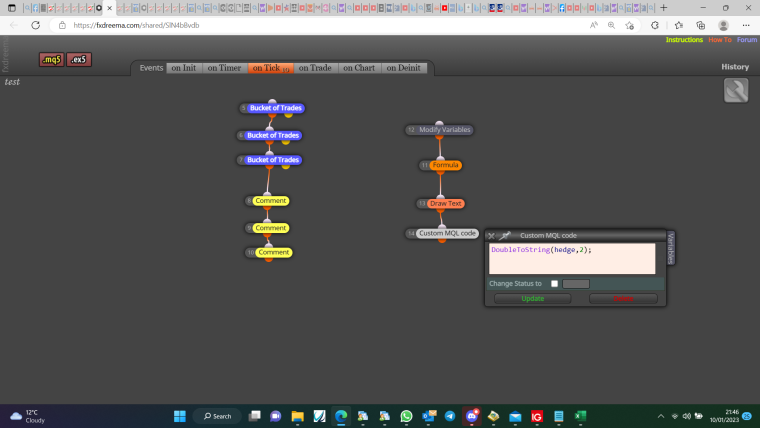Screen dimensions: 760x428
Task: Click the Delete button
Action: 623,299
